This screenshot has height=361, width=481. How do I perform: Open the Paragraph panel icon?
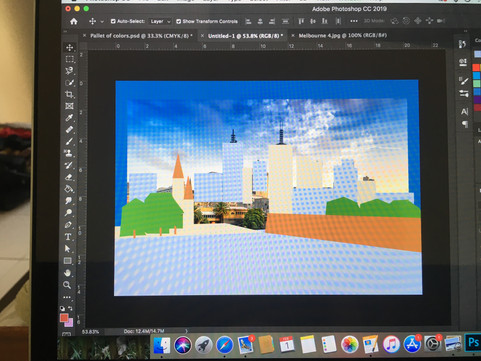click(465, 124)
